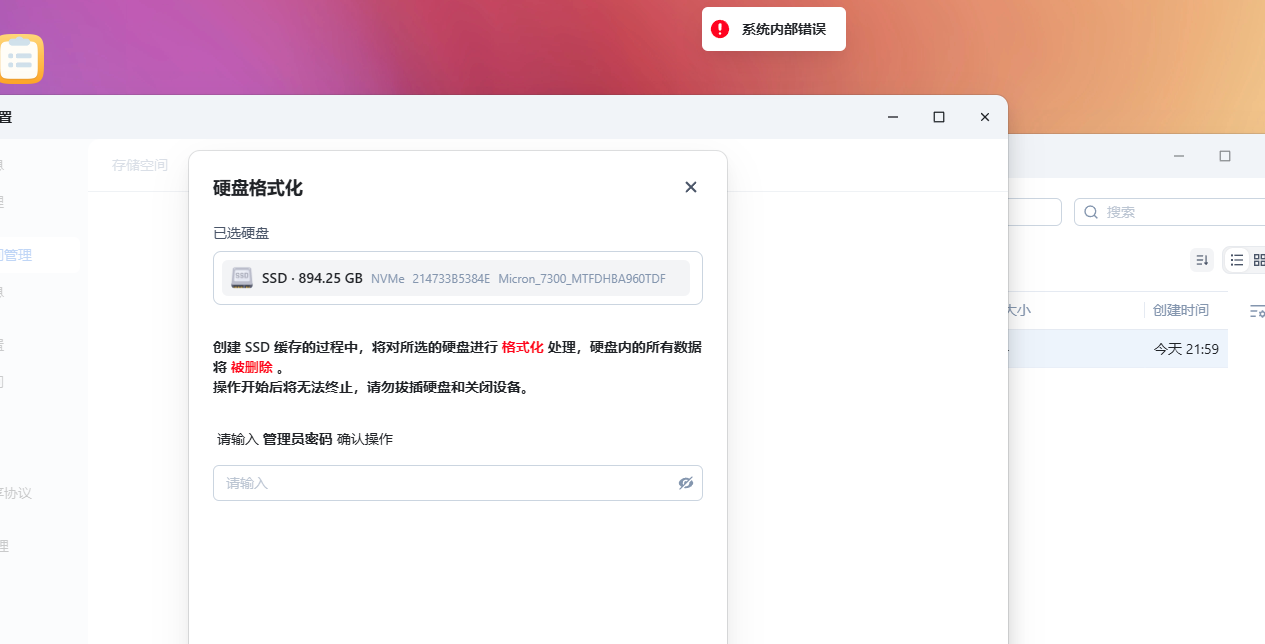This screenshot has height=644, width=1265.
Task: Click the magnifier icon in search box
Action: (1091, 212)
